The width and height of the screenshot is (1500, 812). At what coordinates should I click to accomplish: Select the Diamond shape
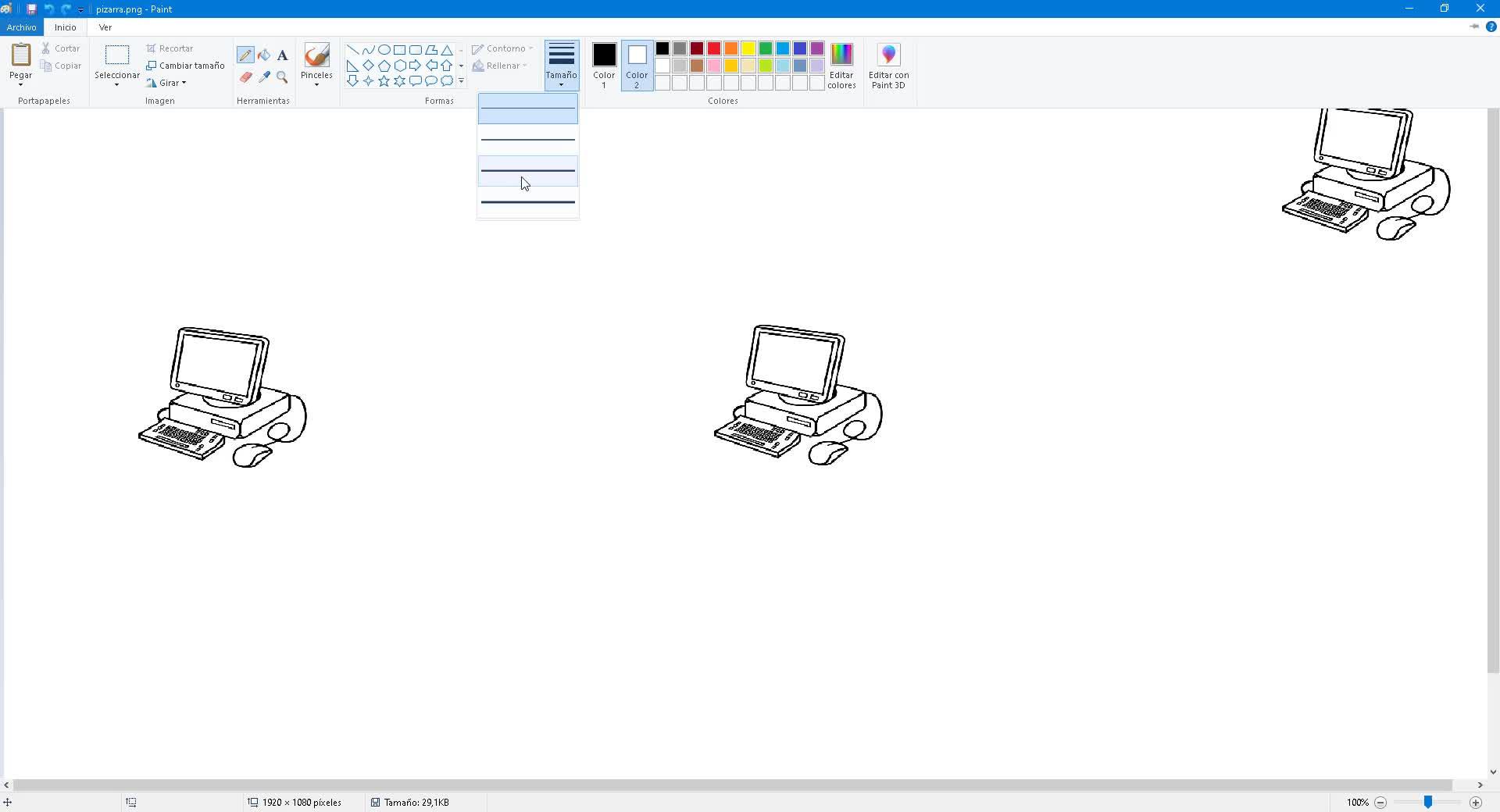click(368, 66)
